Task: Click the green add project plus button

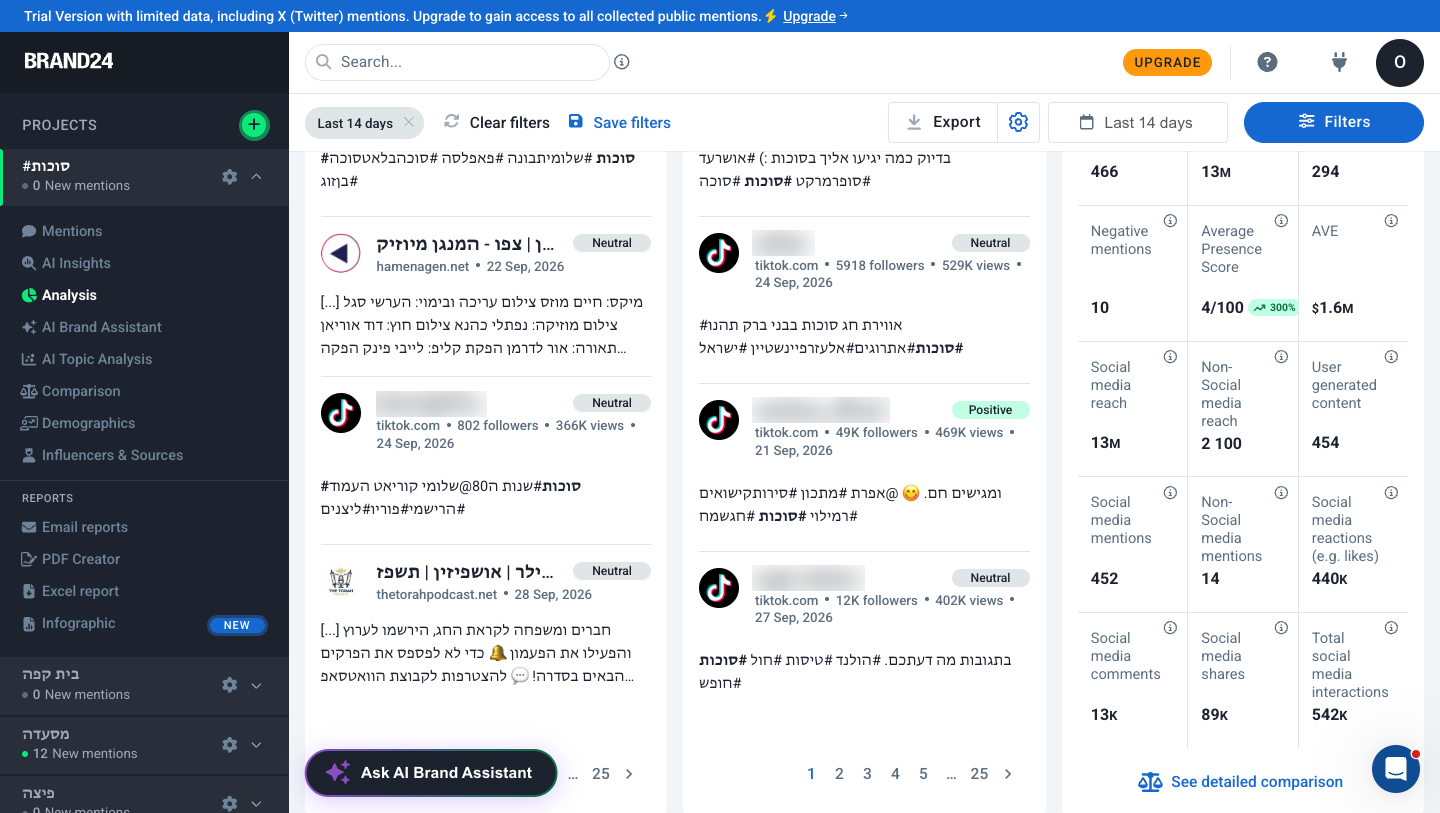Action: click(x=254, y=125)
